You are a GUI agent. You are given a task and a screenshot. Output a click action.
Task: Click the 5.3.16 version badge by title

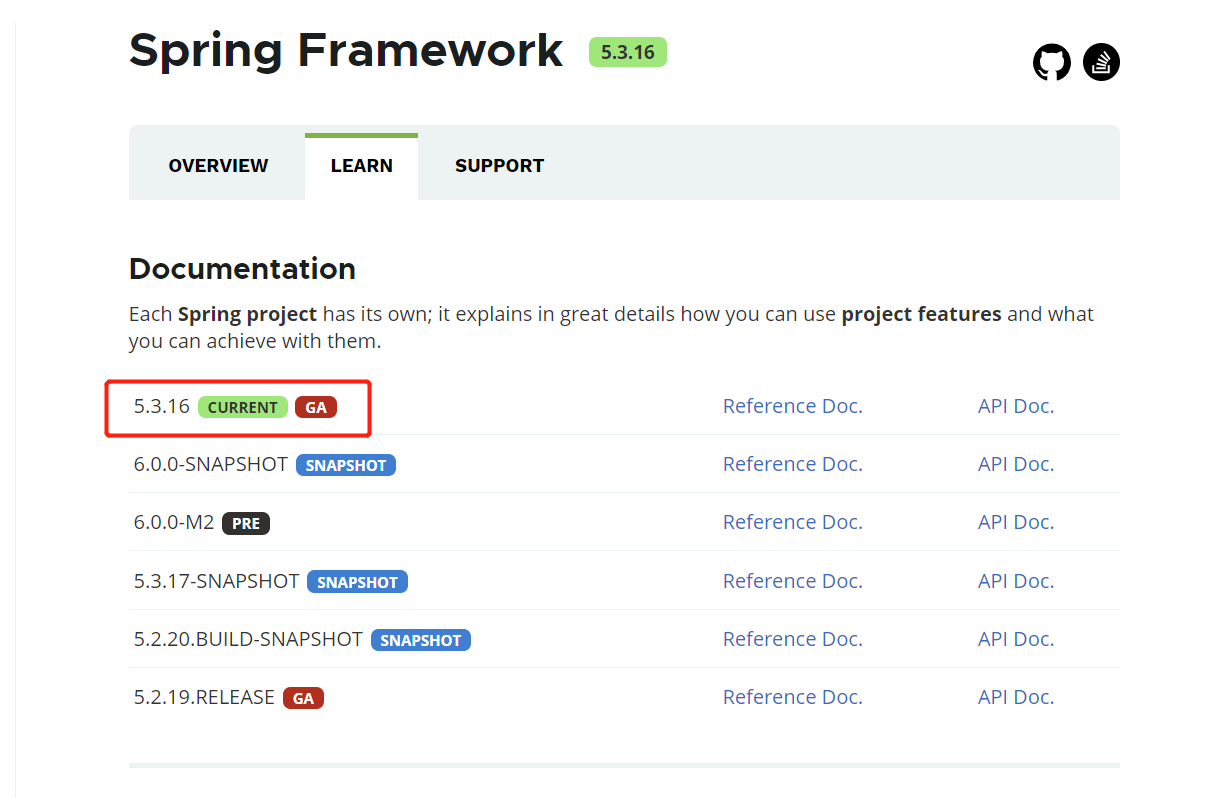click(627, 52)
